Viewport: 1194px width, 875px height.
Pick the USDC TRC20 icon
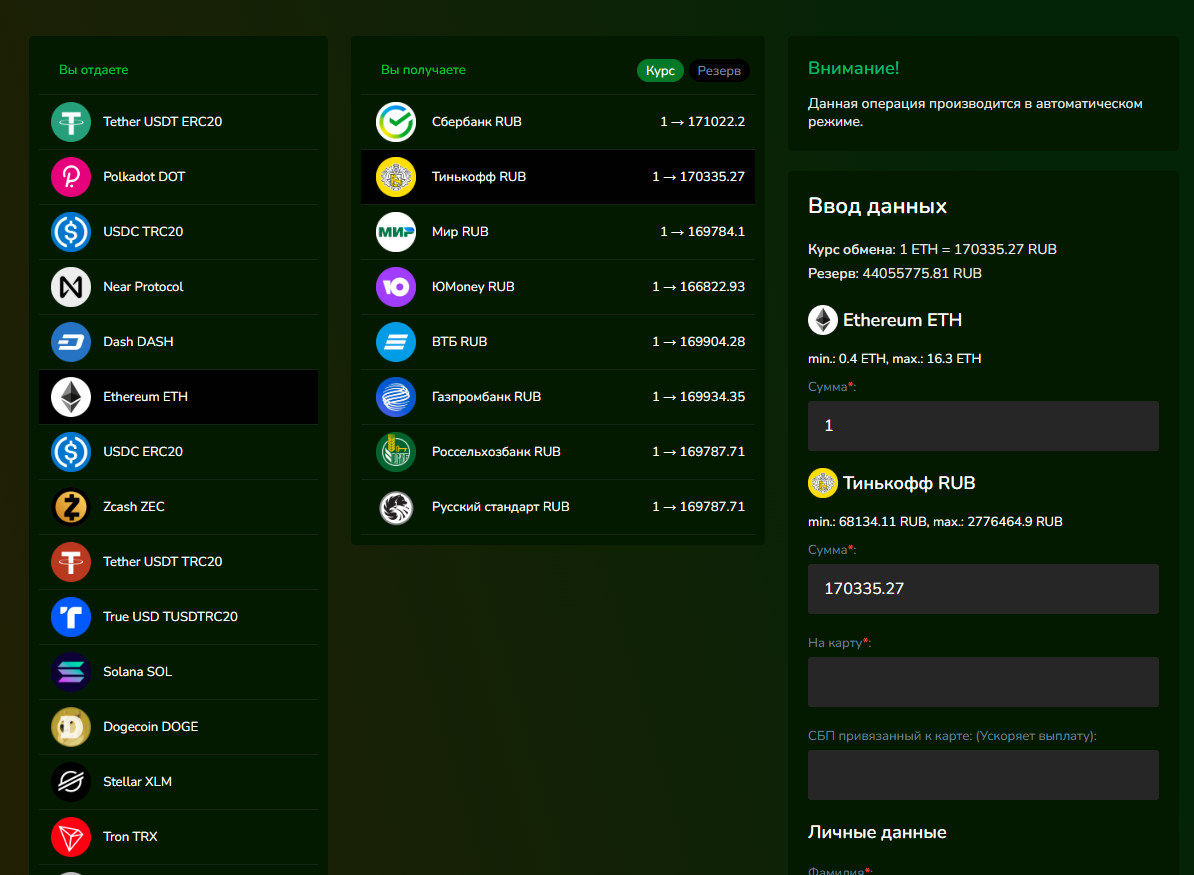pos(71,232)
